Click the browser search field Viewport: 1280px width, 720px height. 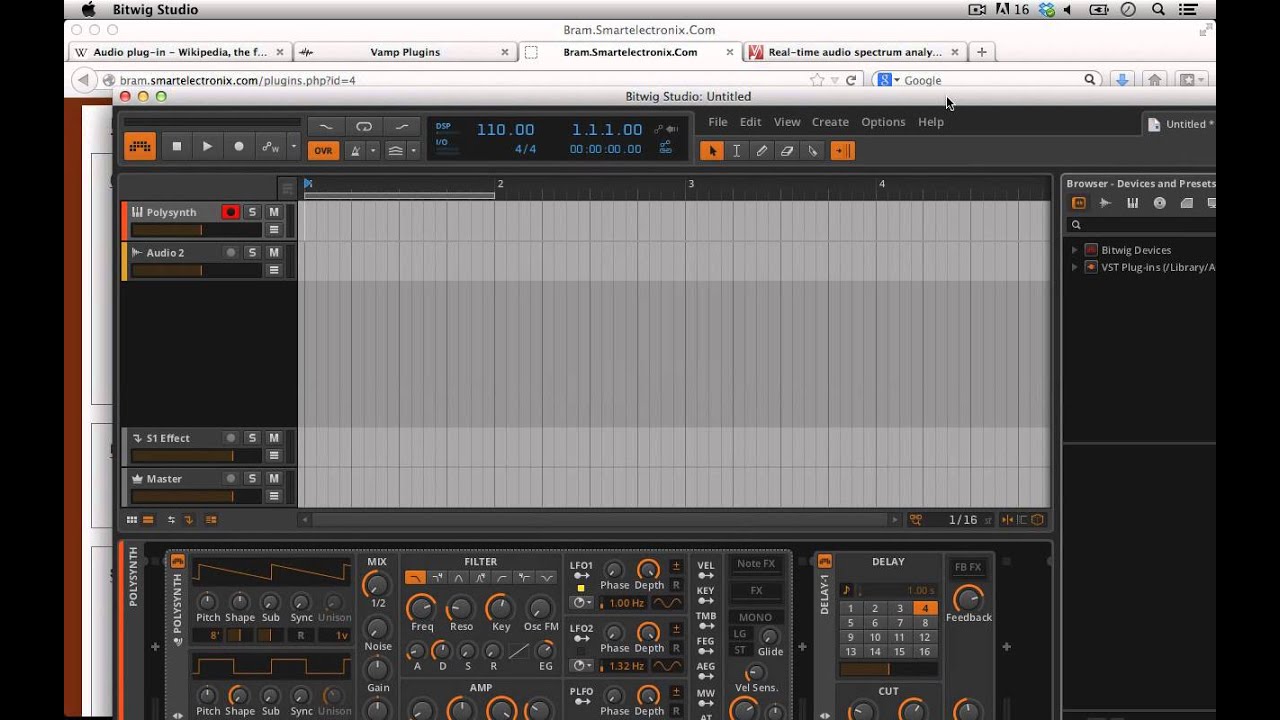pos(1140,225)
